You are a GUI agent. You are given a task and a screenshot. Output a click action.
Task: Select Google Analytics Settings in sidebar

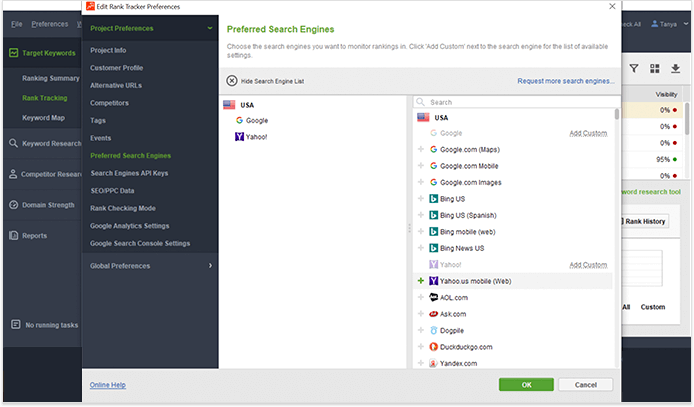129,226
